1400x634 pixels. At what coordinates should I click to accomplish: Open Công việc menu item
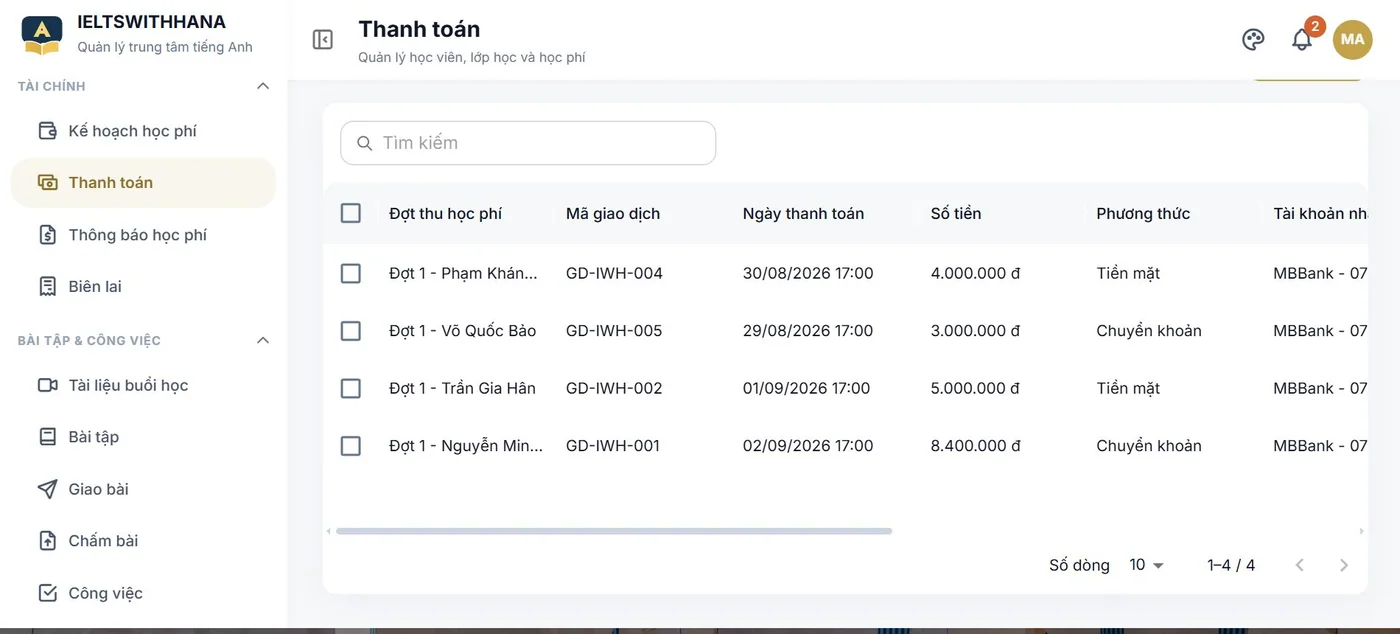(143, 593)
